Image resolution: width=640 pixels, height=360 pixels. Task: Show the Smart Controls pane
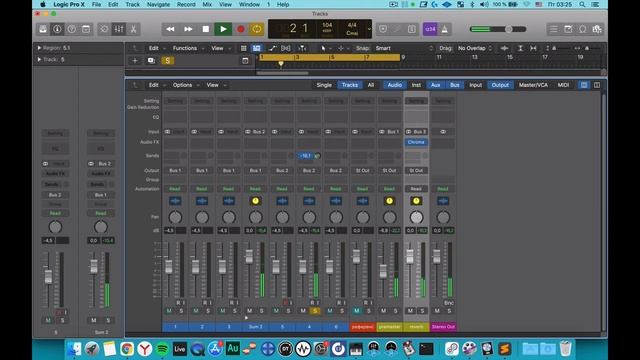click(x=104, y=29)
